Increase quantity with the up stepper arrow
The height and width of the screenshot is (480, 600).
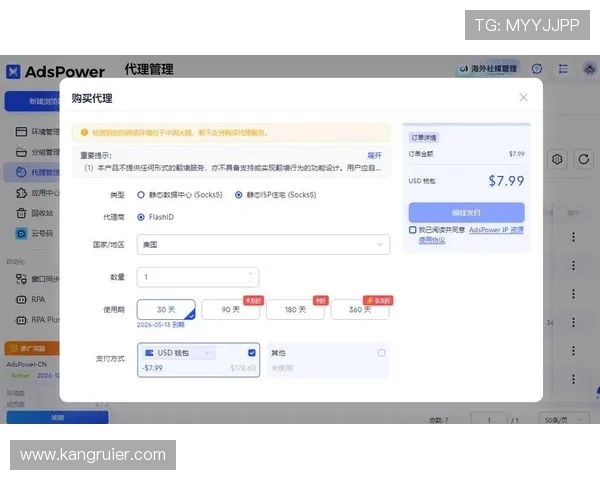[250, 273]
